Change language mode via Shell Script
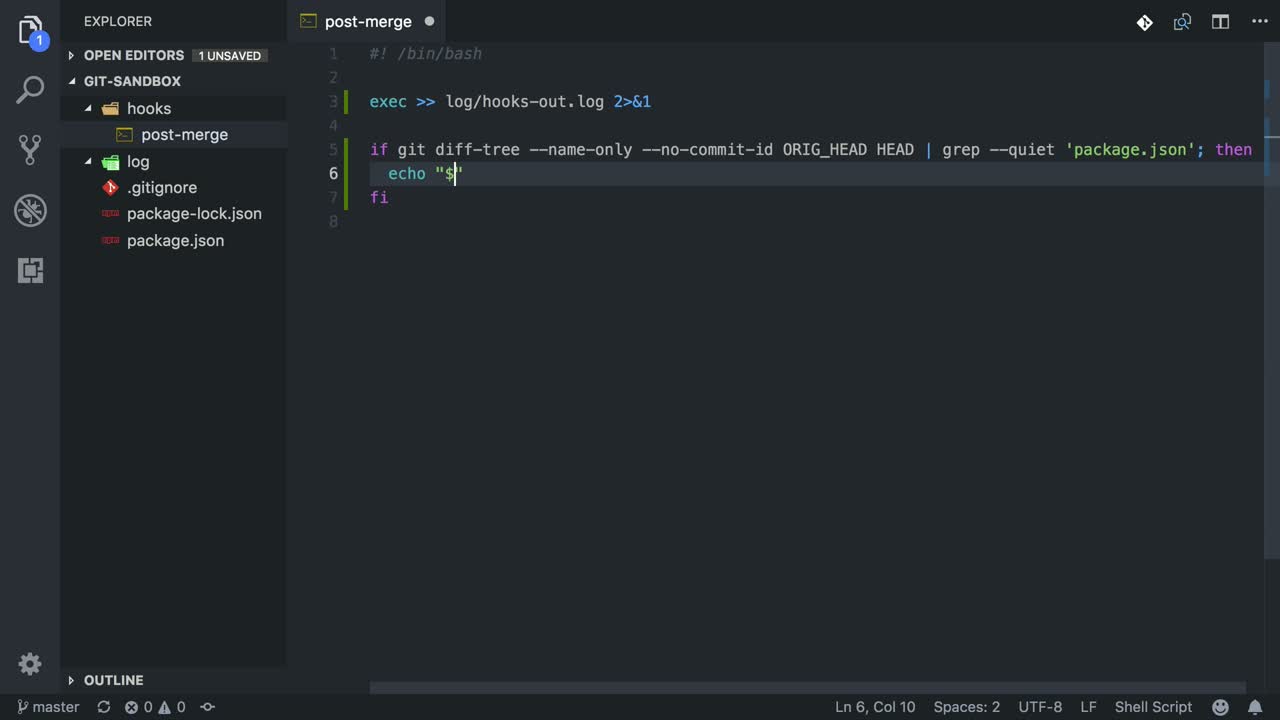 (x=1153, y=707)
